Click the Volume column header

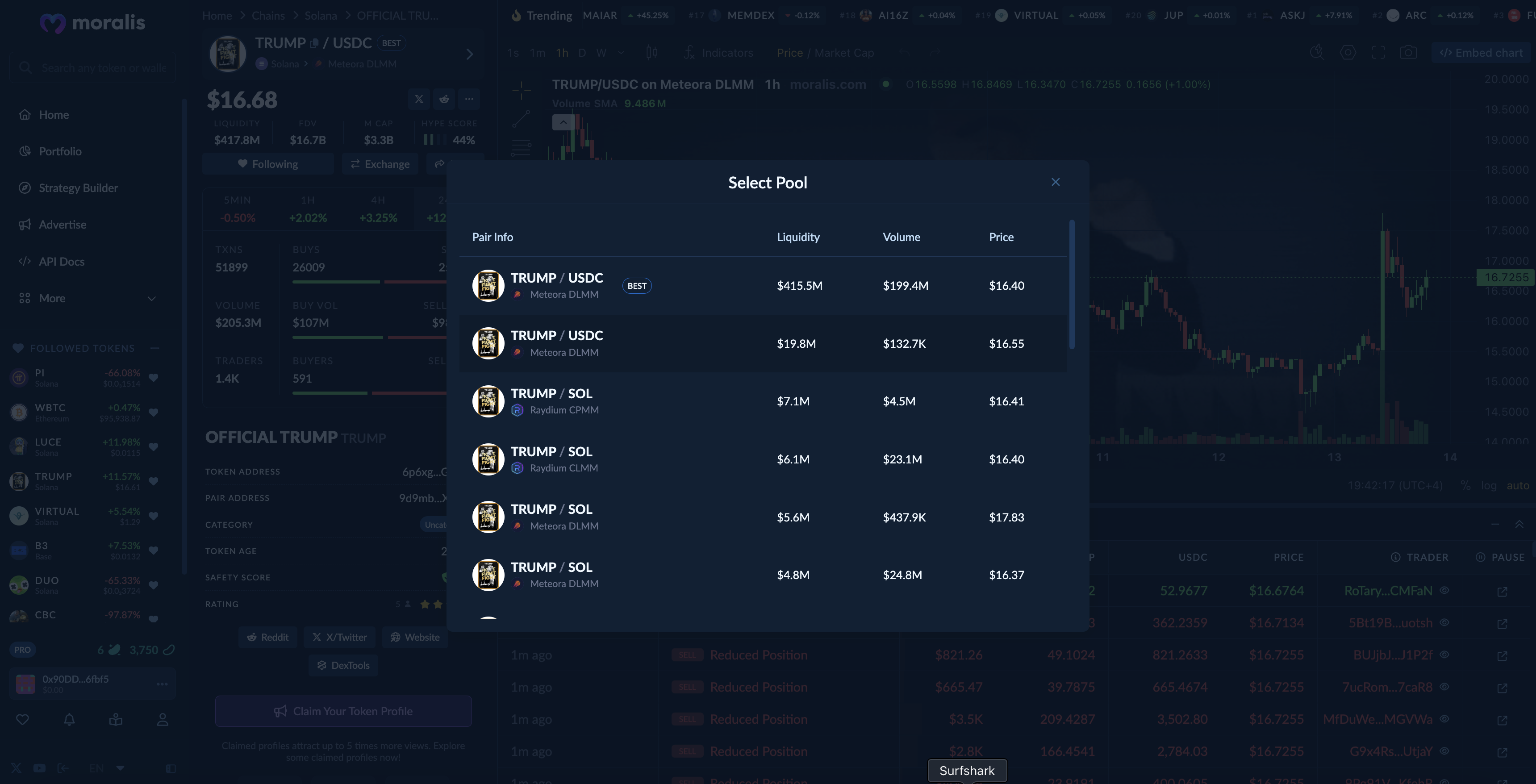pyautogui.click(x=901, y=237)
